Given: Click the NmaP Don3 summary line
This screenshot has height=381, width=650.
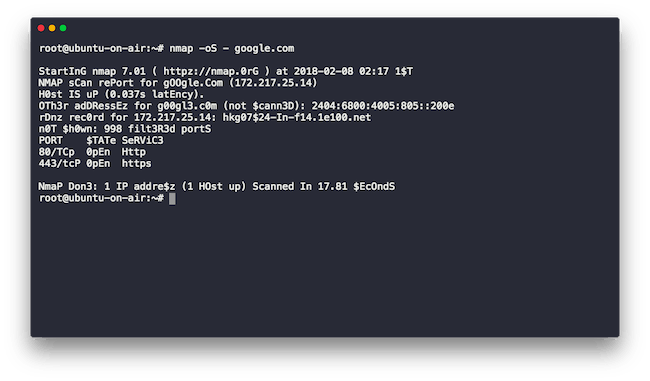Looking at the screenshot, I should (217, 187).
